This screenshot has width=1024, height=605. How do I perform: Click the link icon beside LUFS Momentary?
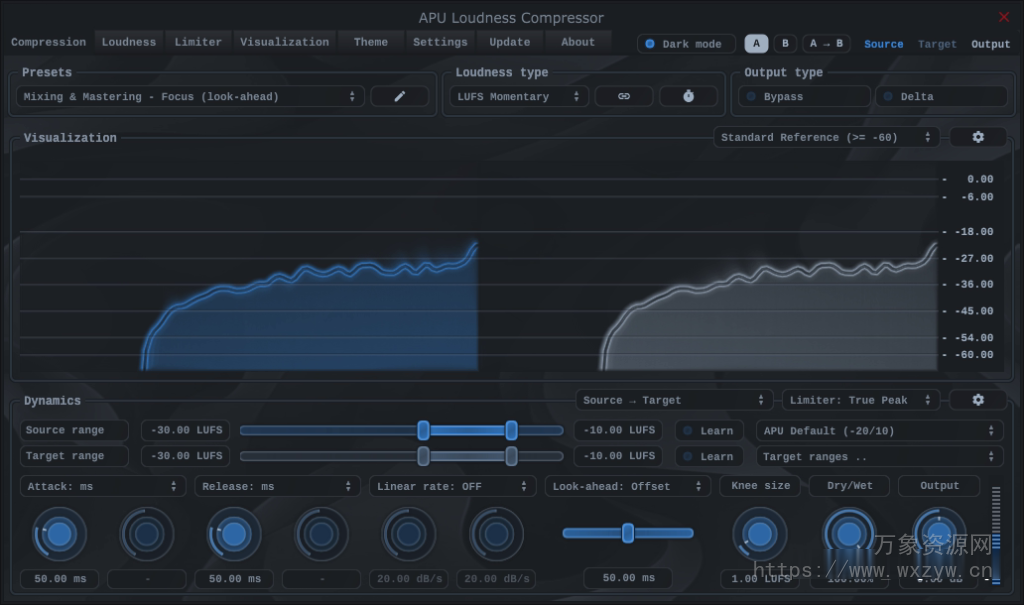point(624,96)
